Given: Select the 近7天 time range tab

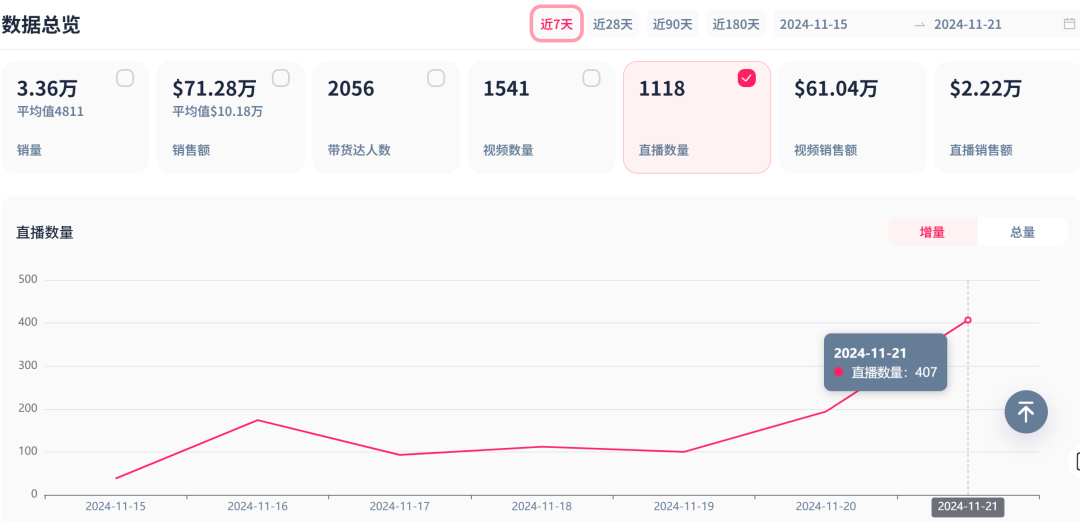Looking at the screenshot, I should [x=557, y=24].
